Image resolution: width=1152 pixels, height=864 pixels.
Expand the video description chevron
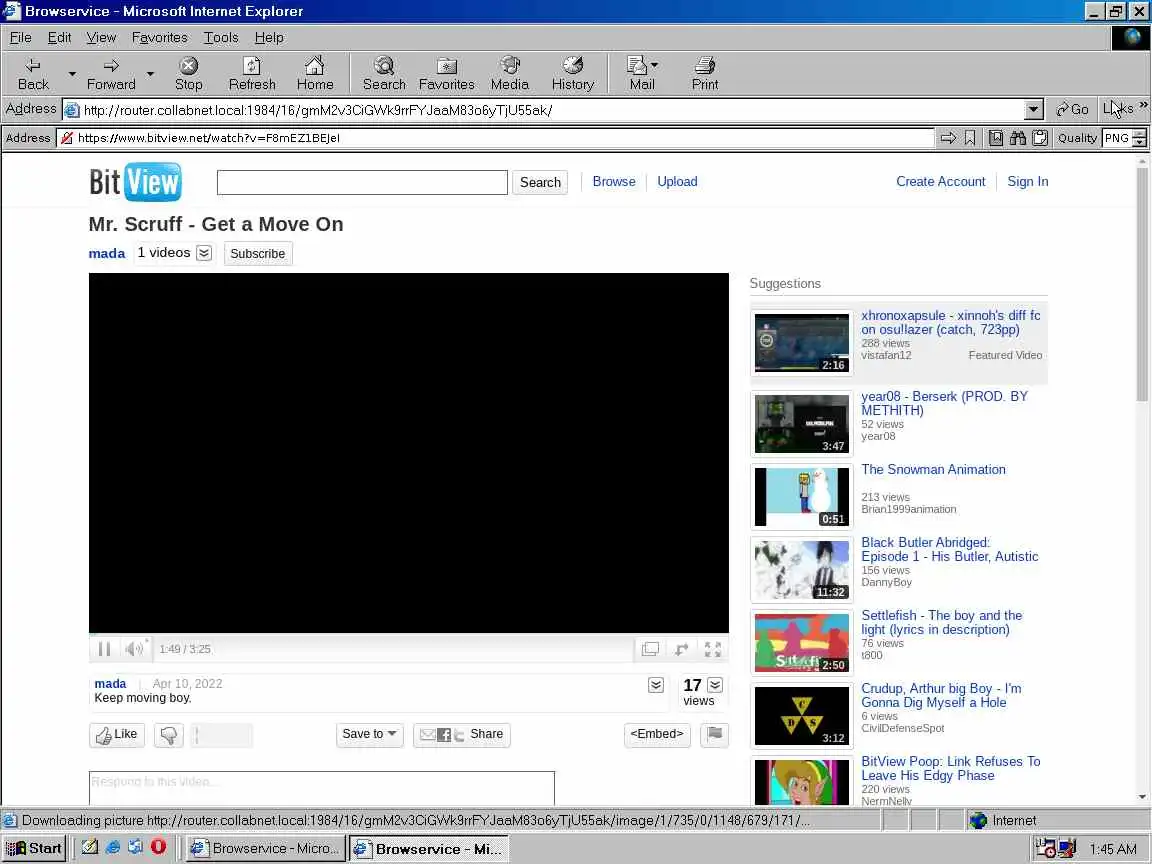pyautogui.click(x=656, y=685)
